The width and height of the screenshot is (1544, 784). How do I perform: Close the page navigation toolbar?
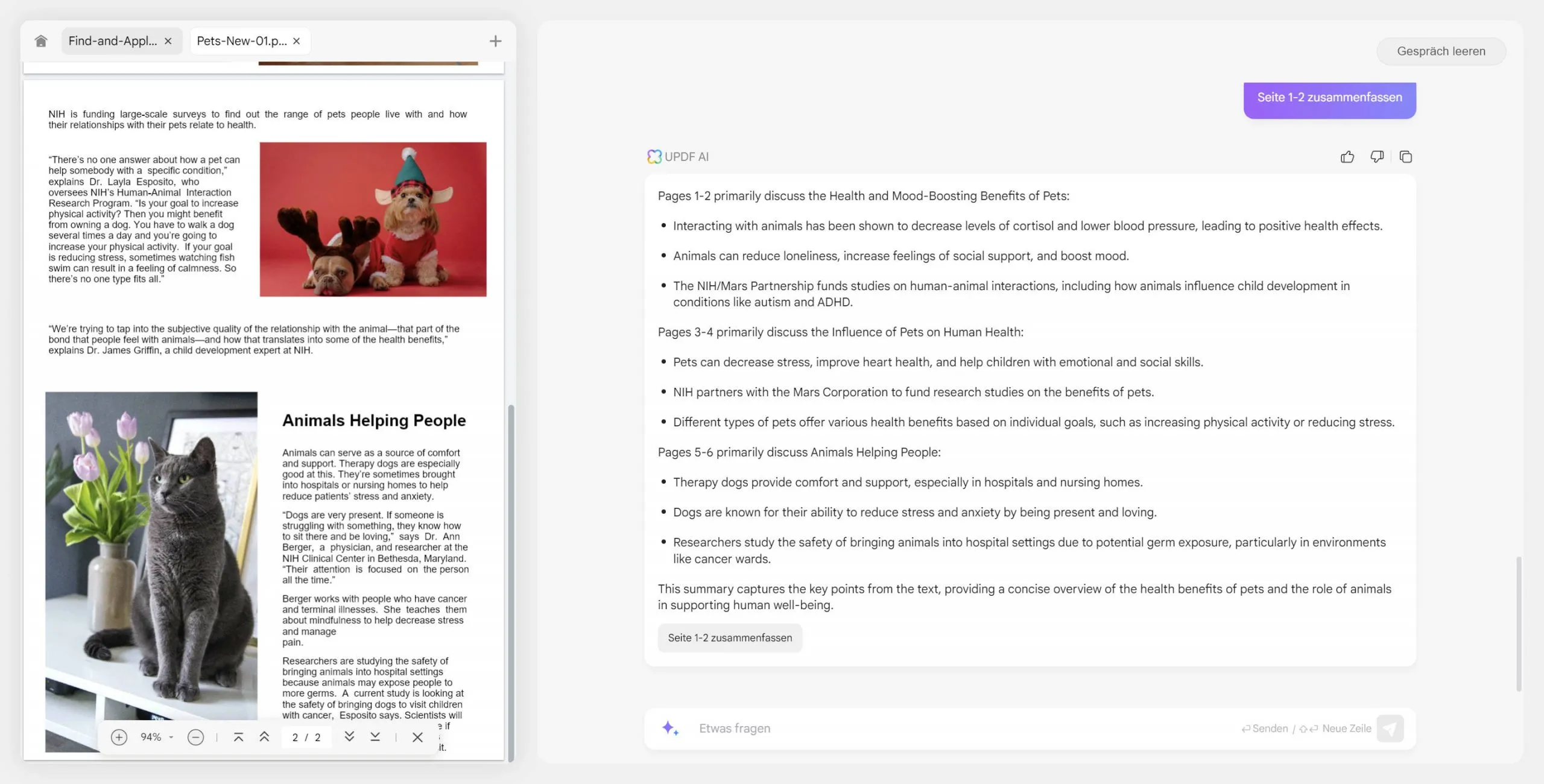[x=417, y=737]
